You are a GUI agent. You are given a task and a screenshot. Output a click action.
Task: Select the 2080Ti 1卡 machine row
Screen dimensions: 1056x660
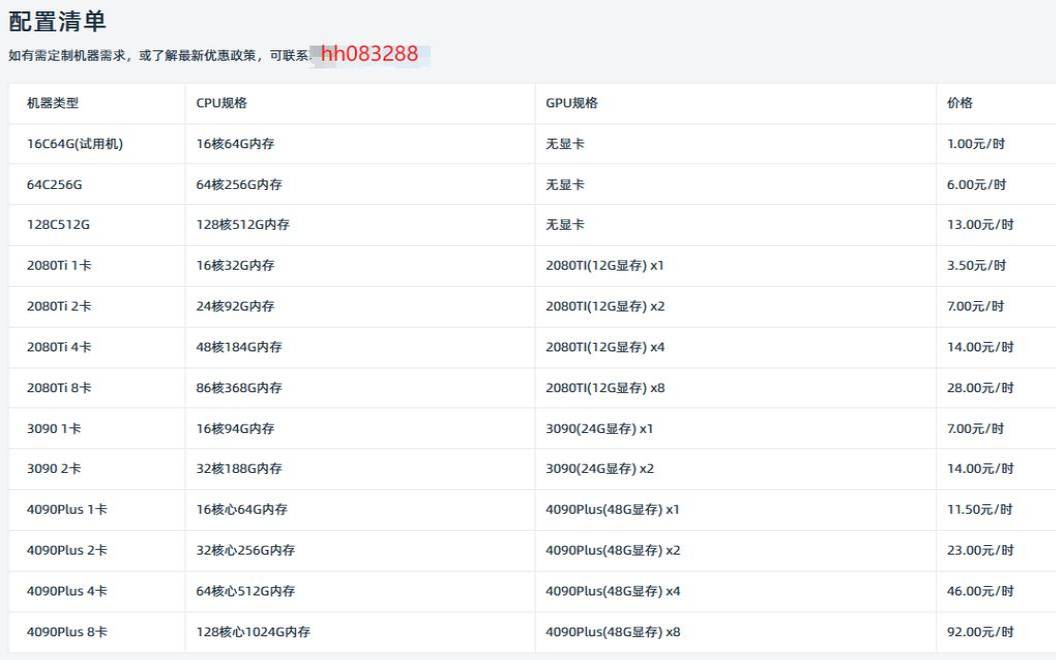tap(59, 266)
